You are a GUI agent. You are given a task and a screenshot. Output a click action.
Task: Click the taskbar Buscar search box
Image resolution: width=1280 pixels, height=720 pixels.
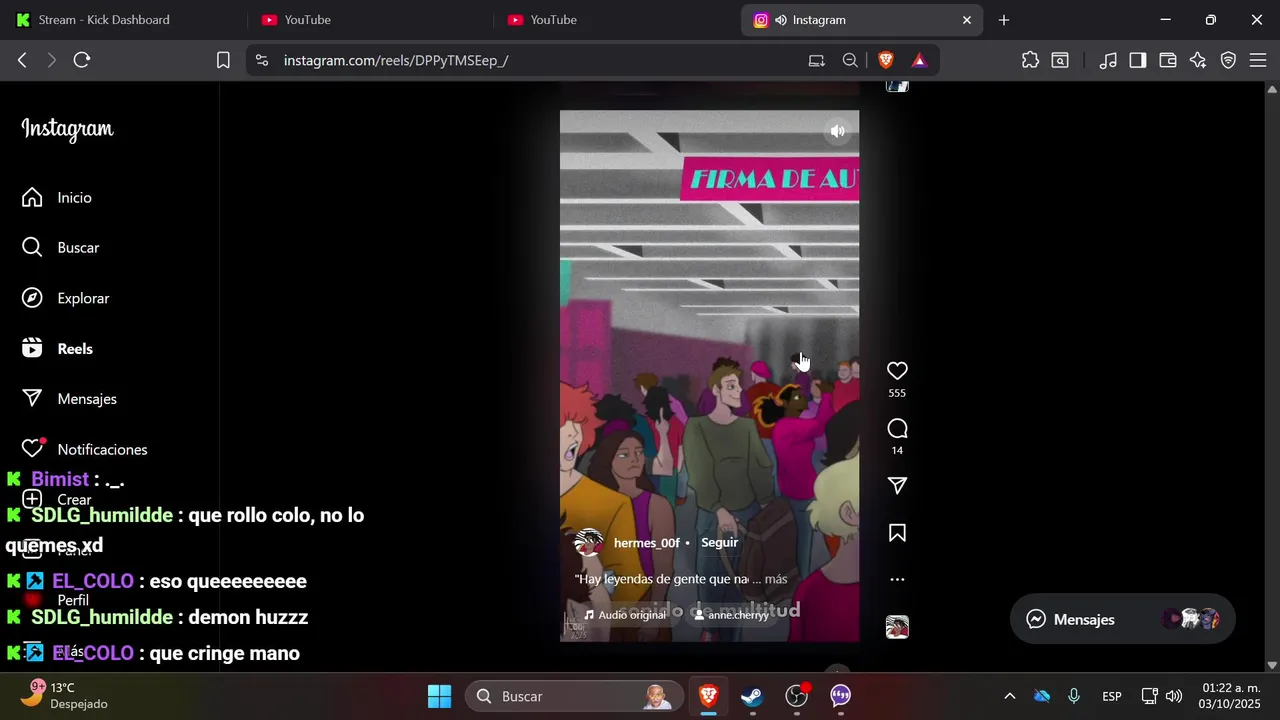(575, 696)
